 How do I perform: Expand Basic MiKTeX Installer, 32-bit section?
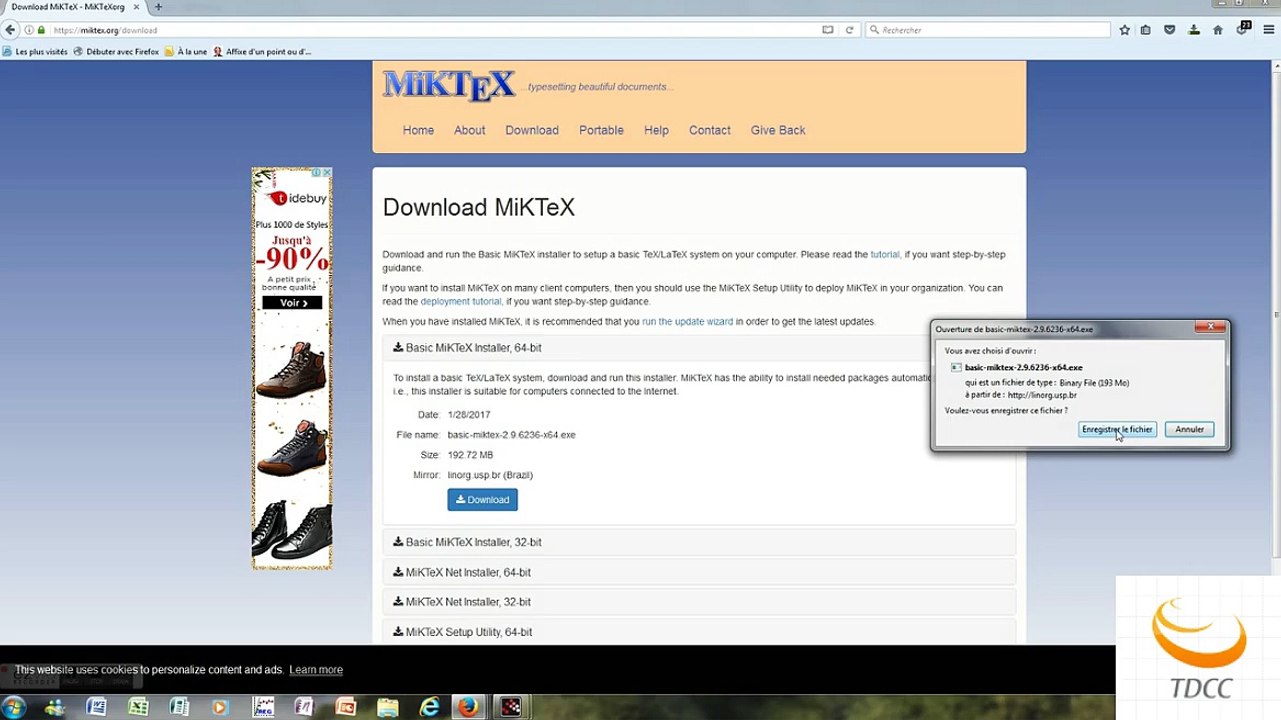[x=699, y=542]
